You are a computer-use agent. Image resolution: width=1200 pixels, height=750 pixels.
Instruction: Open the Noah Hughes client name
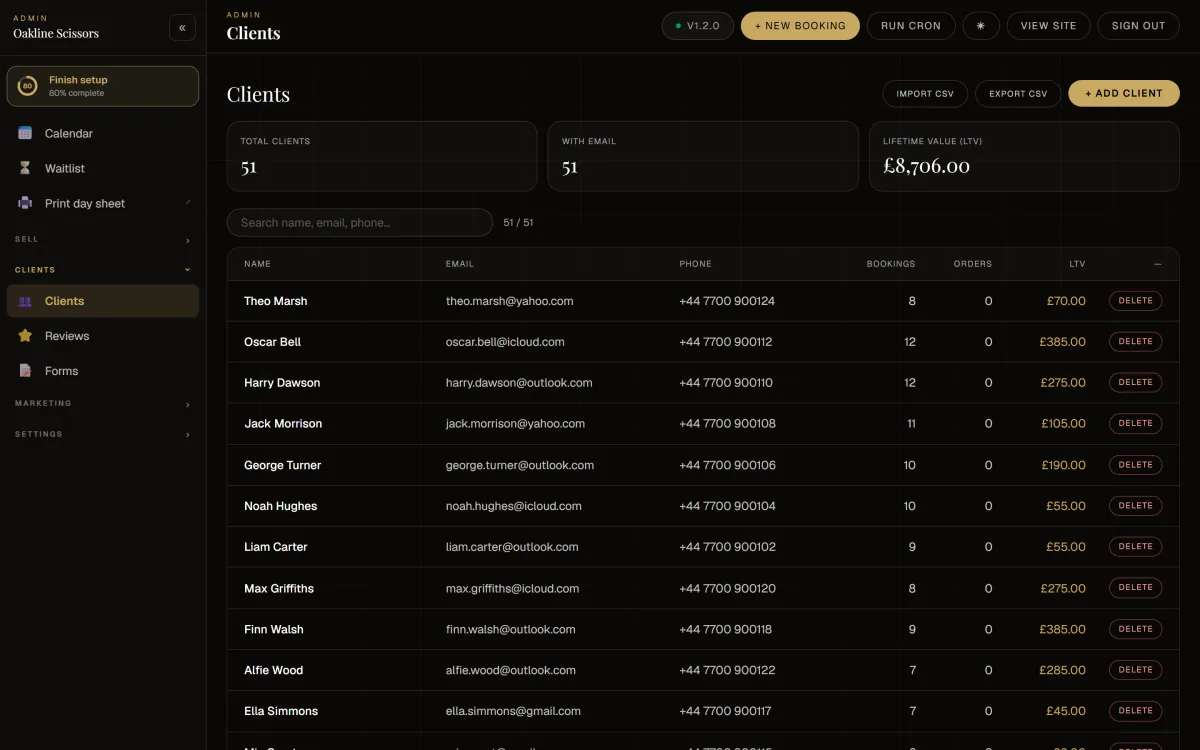(x=280, y=506)
